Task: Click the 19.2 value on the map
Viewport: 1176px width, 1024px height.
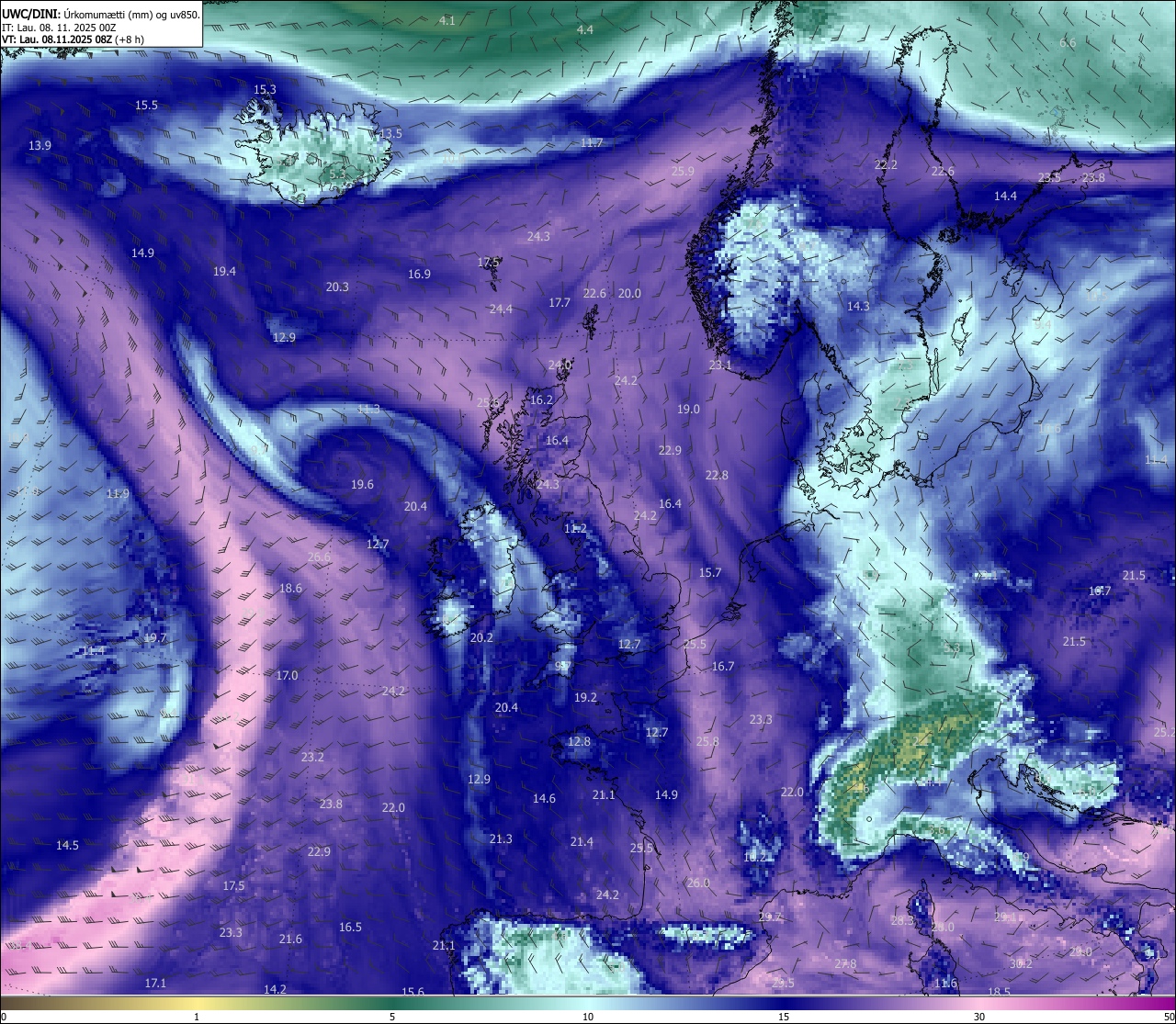Action: coord(585,698)
